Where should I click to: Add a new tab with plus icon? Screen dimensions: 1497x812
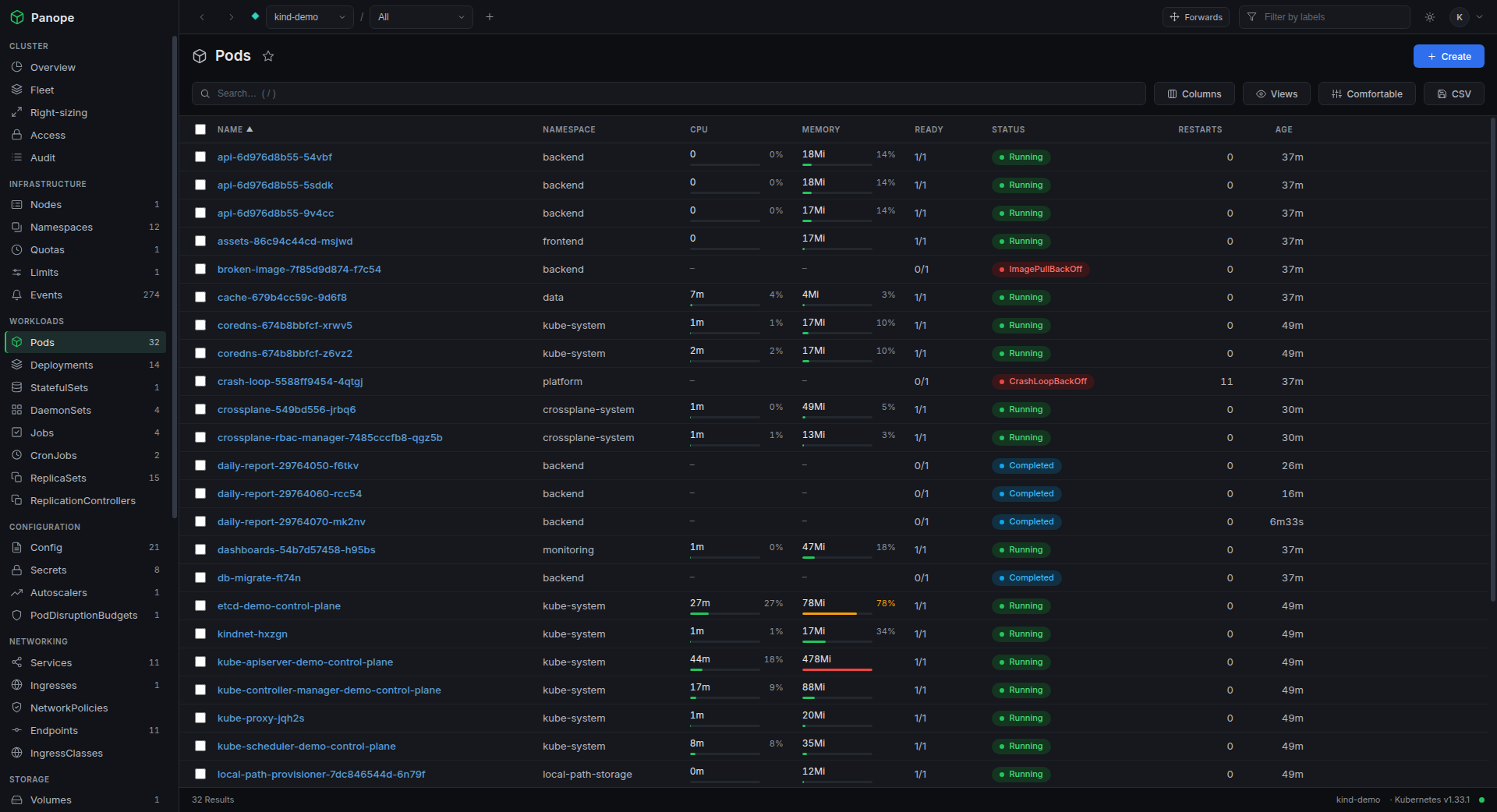(x=490, y=17)
